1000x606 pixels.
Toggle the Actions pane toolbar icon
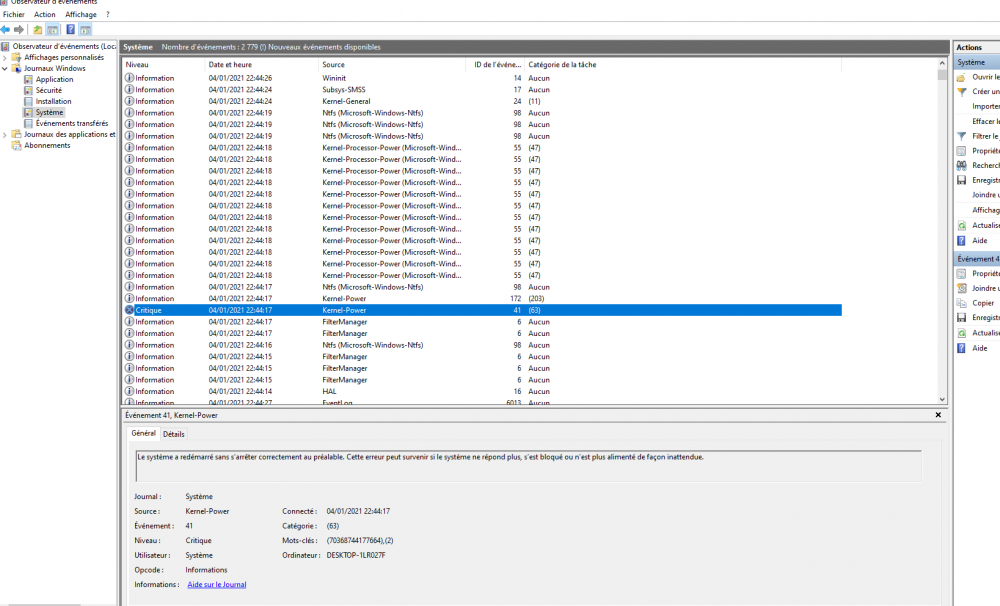tap(86, 30)
